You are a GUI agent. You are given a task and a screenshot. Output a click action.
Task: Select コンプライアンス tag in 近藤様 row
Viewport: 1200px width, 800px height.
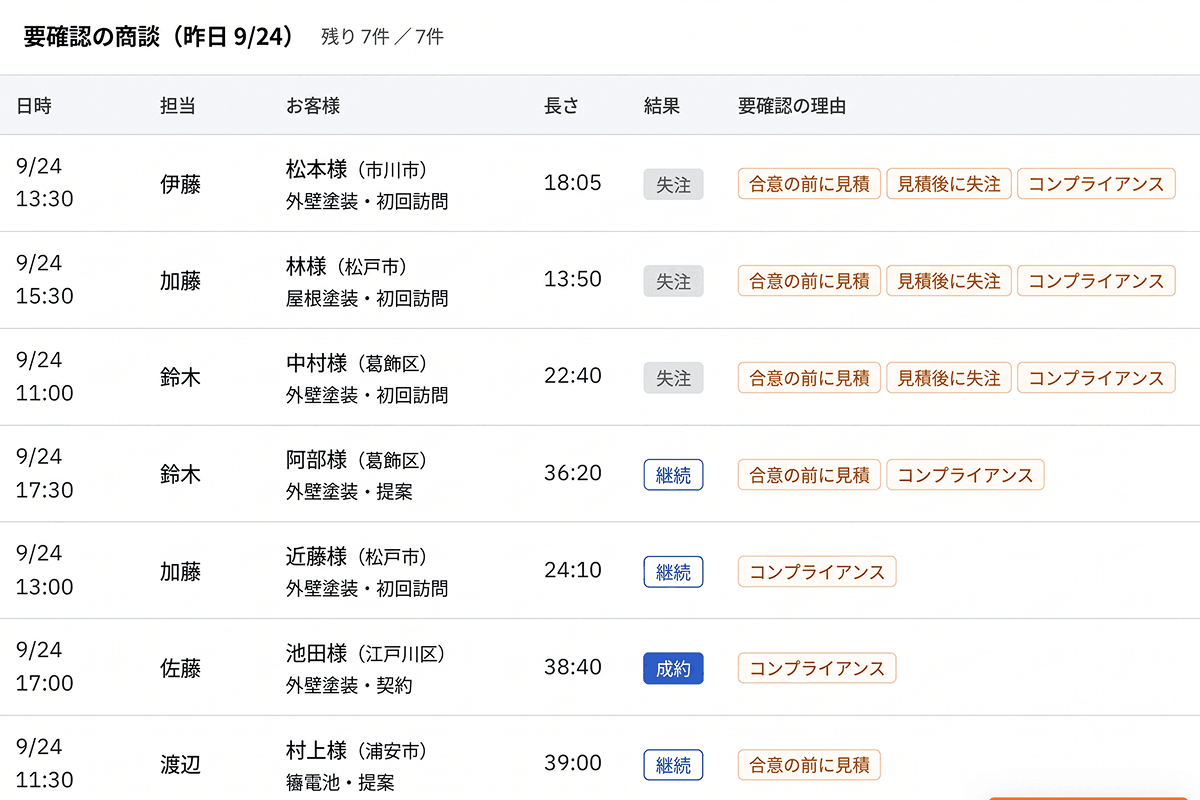pyautogui.click(x=817, y=572)
